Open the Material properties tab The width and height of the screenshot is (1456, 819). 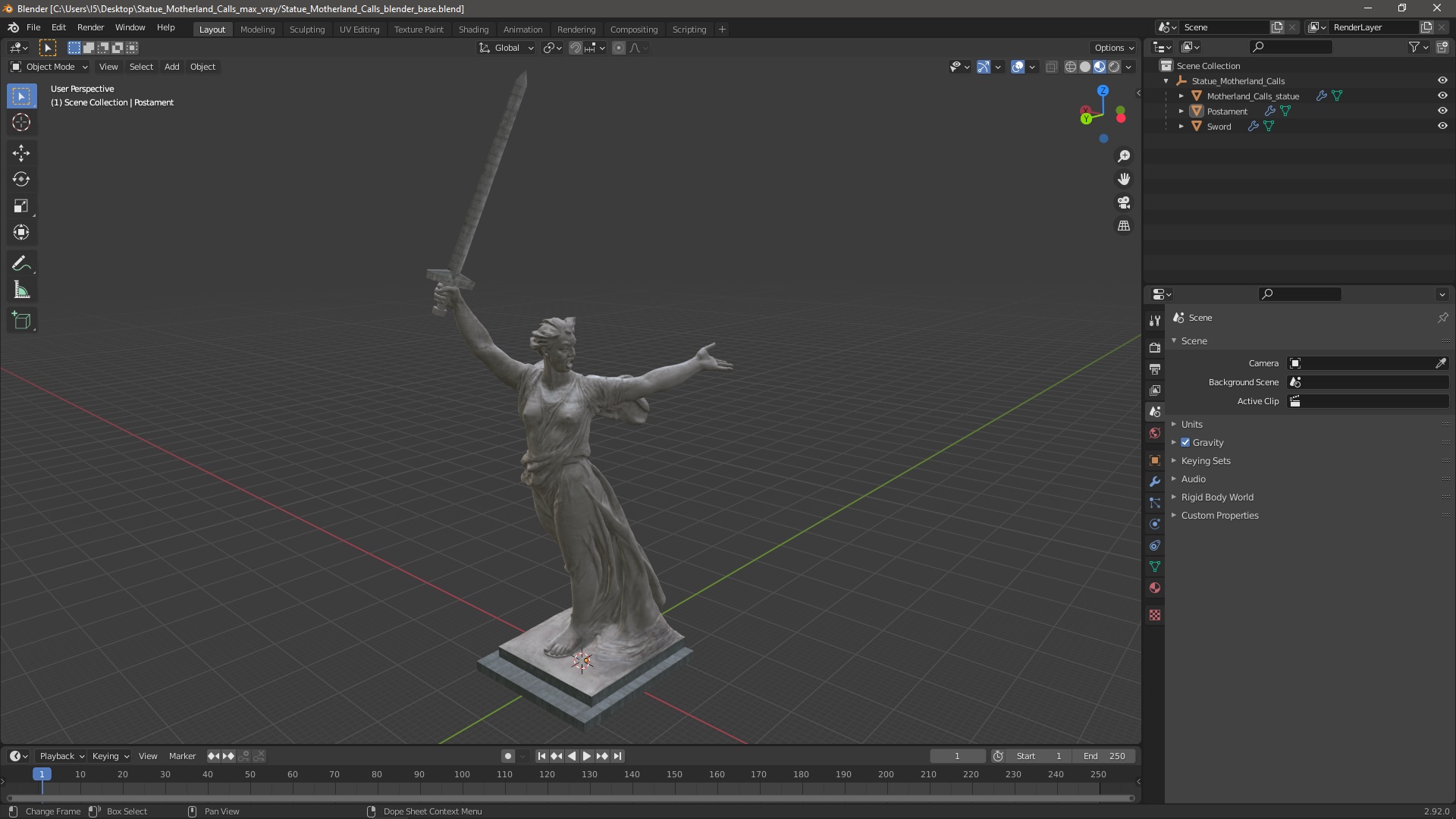1155,588
